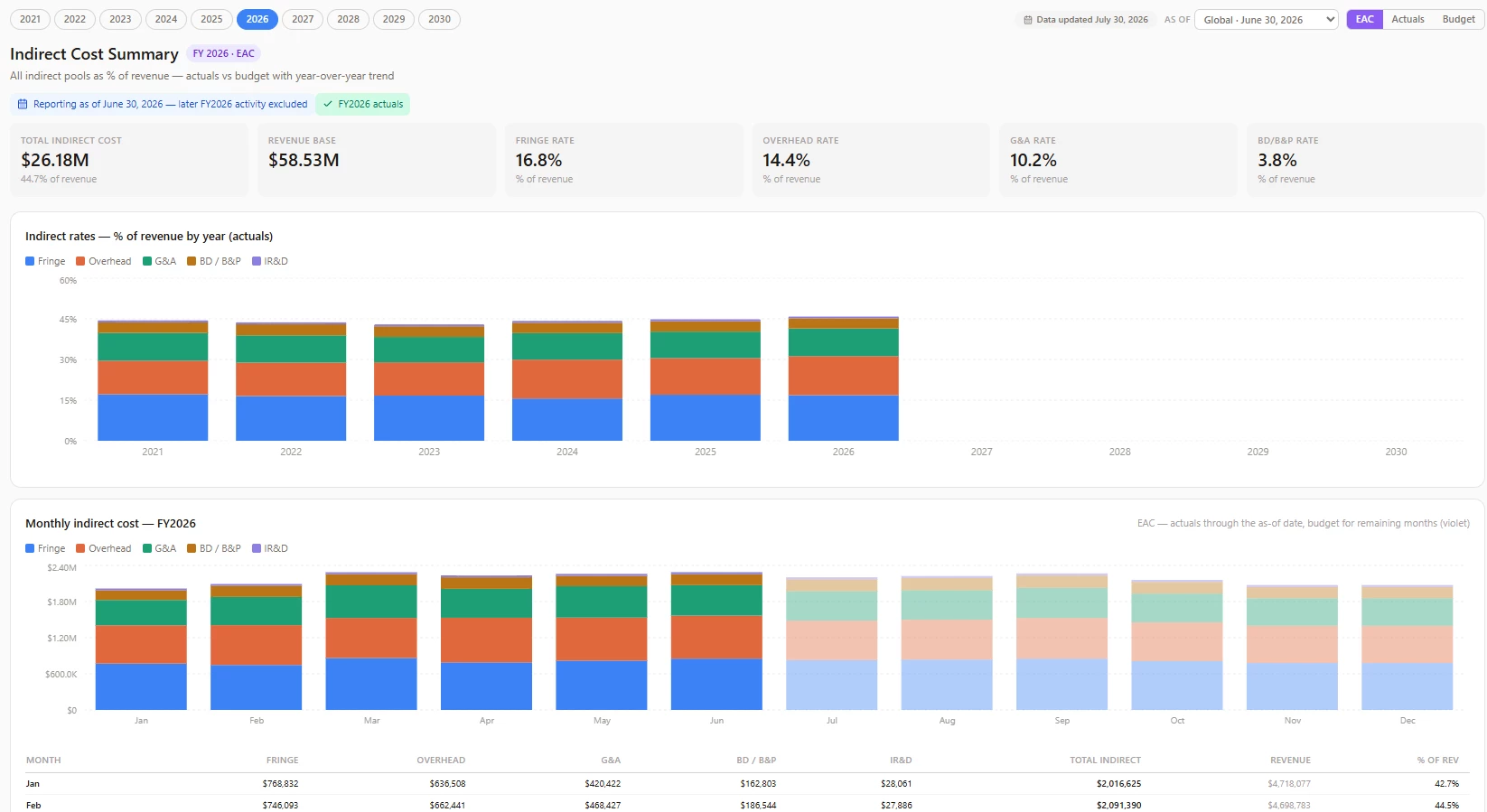Click the calendar icon beside Data updated
The width and height of the screenshot is (1487, 812).
(x=1028, y=20)
